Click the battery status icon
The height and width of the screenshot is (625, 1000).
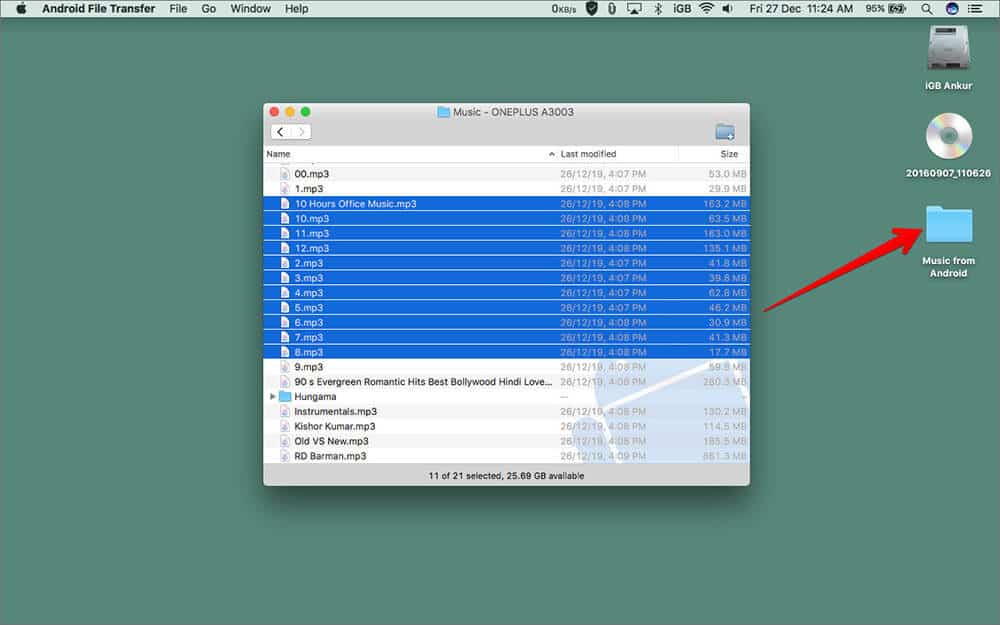(x=897, y=8)
